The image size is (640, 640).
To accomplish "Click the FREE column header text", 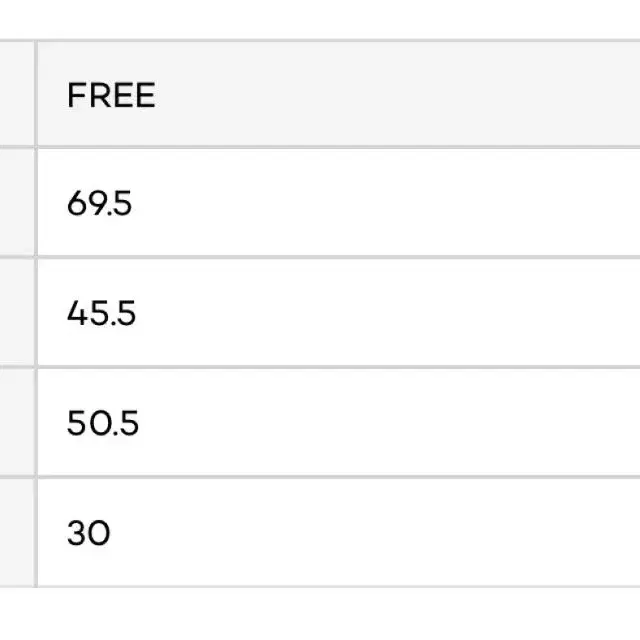I will tap(111, 95).
